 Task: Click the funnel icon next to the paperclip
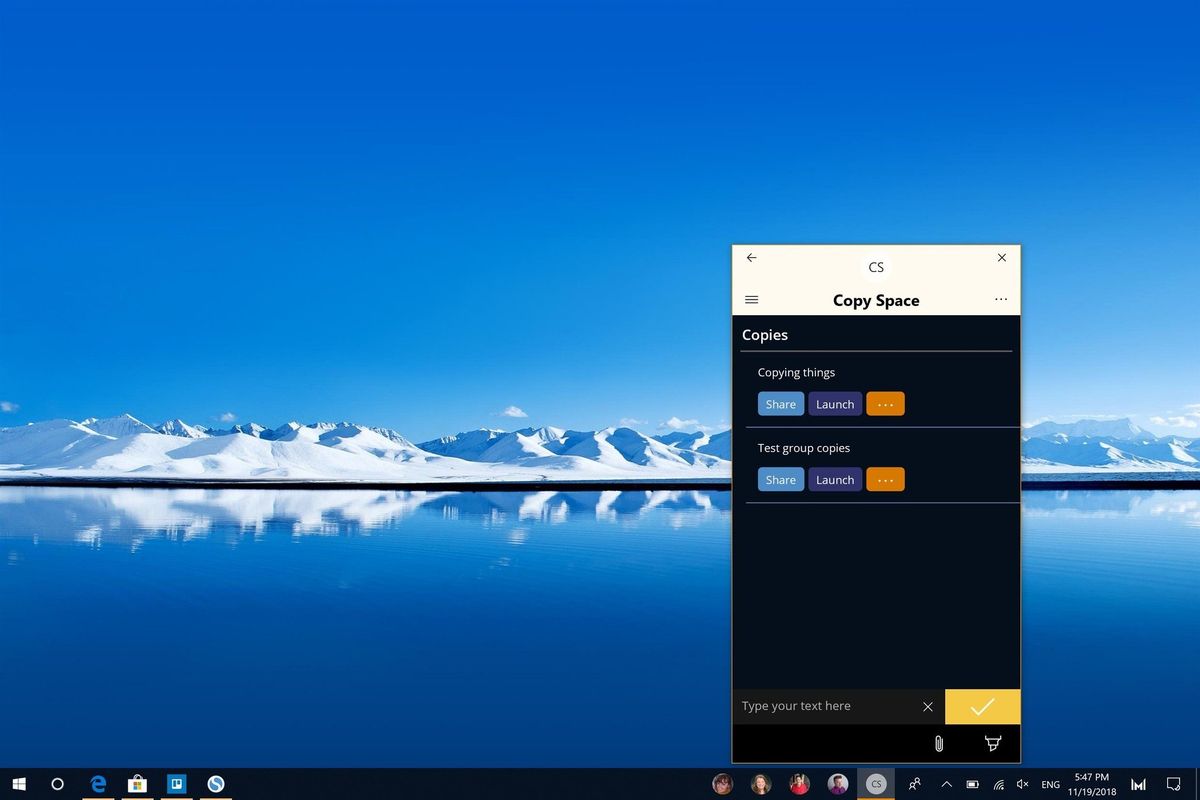coord(992,743)
